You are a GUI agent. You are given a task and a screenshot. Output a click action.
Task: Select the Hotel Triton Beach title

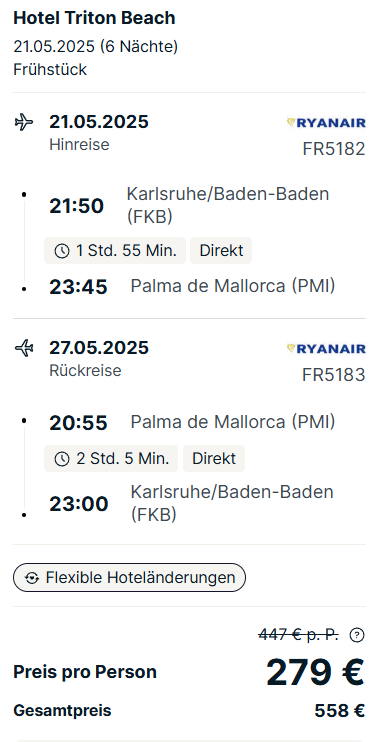94,18
